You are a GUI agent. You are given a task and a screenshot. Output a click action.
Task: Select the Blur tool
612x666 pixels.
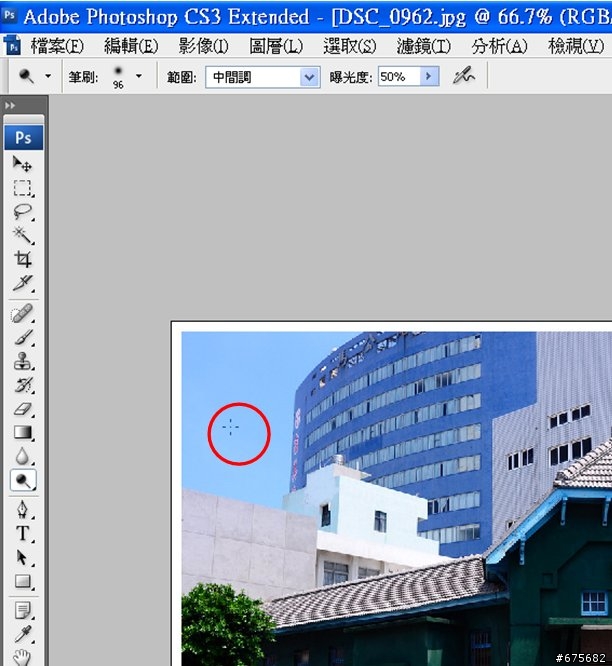point(22,456)
